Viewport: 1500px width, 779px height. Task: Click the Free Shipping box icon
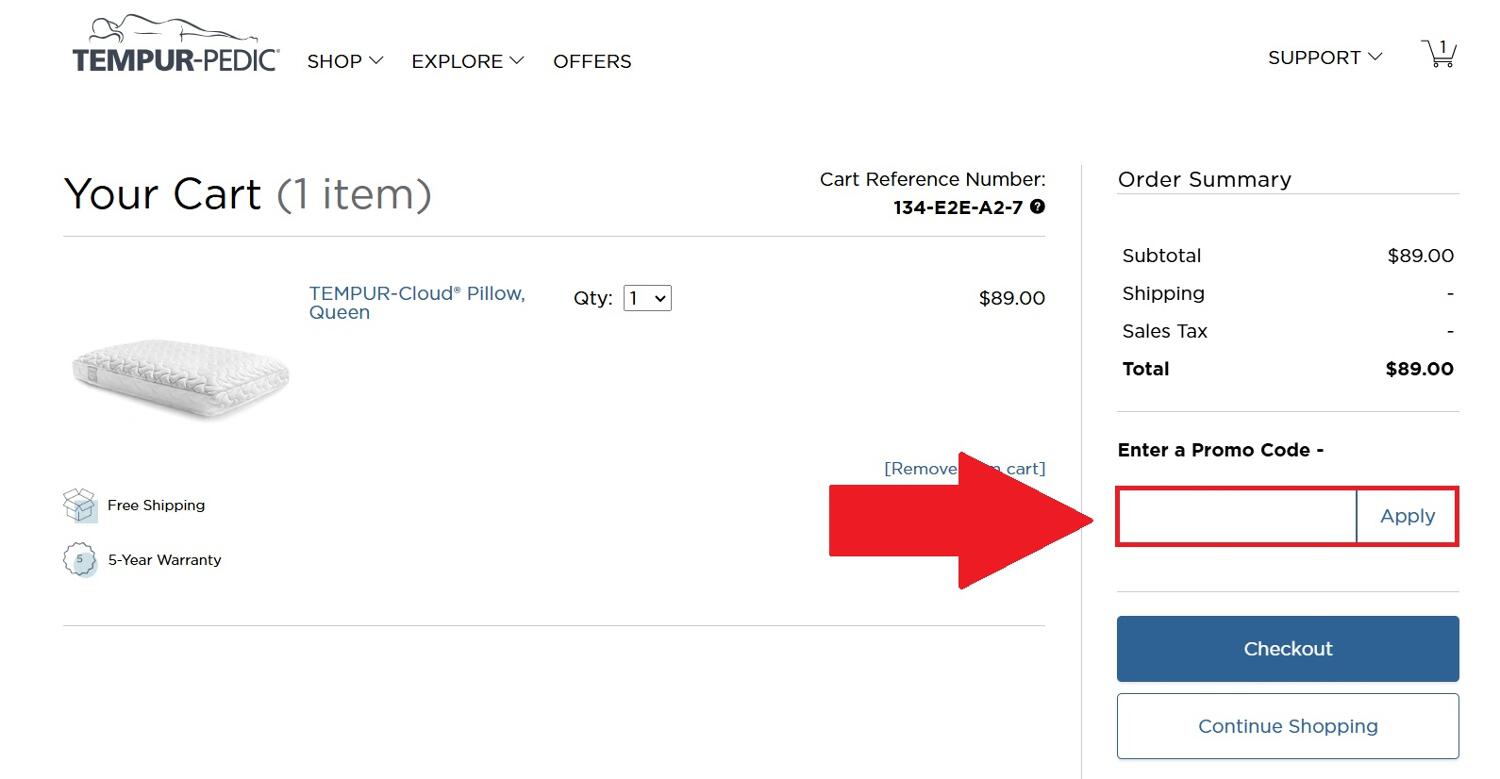click(80, 505)
